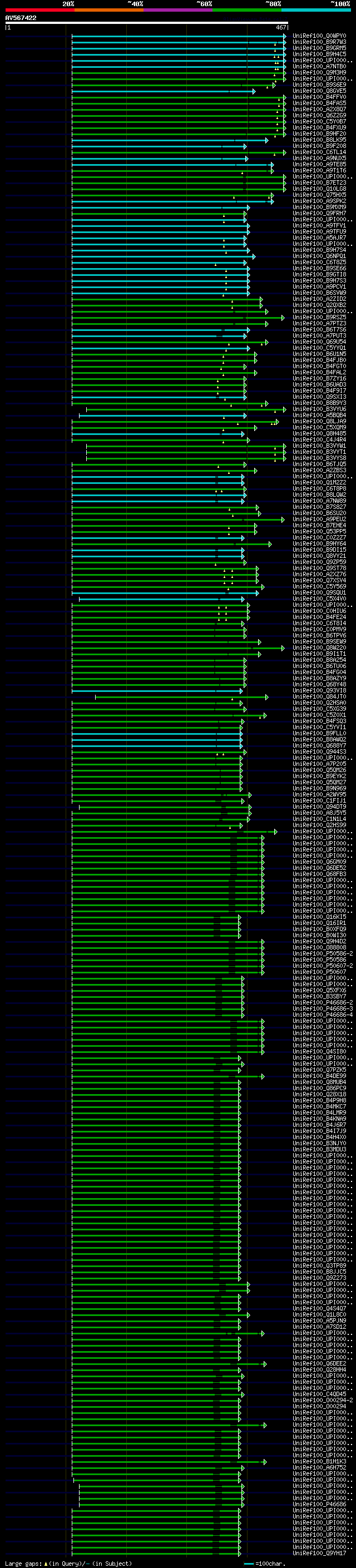Select label UniRef100_Q10LG8
Viewport: 356px width, 1568px height.
point(319,189)
